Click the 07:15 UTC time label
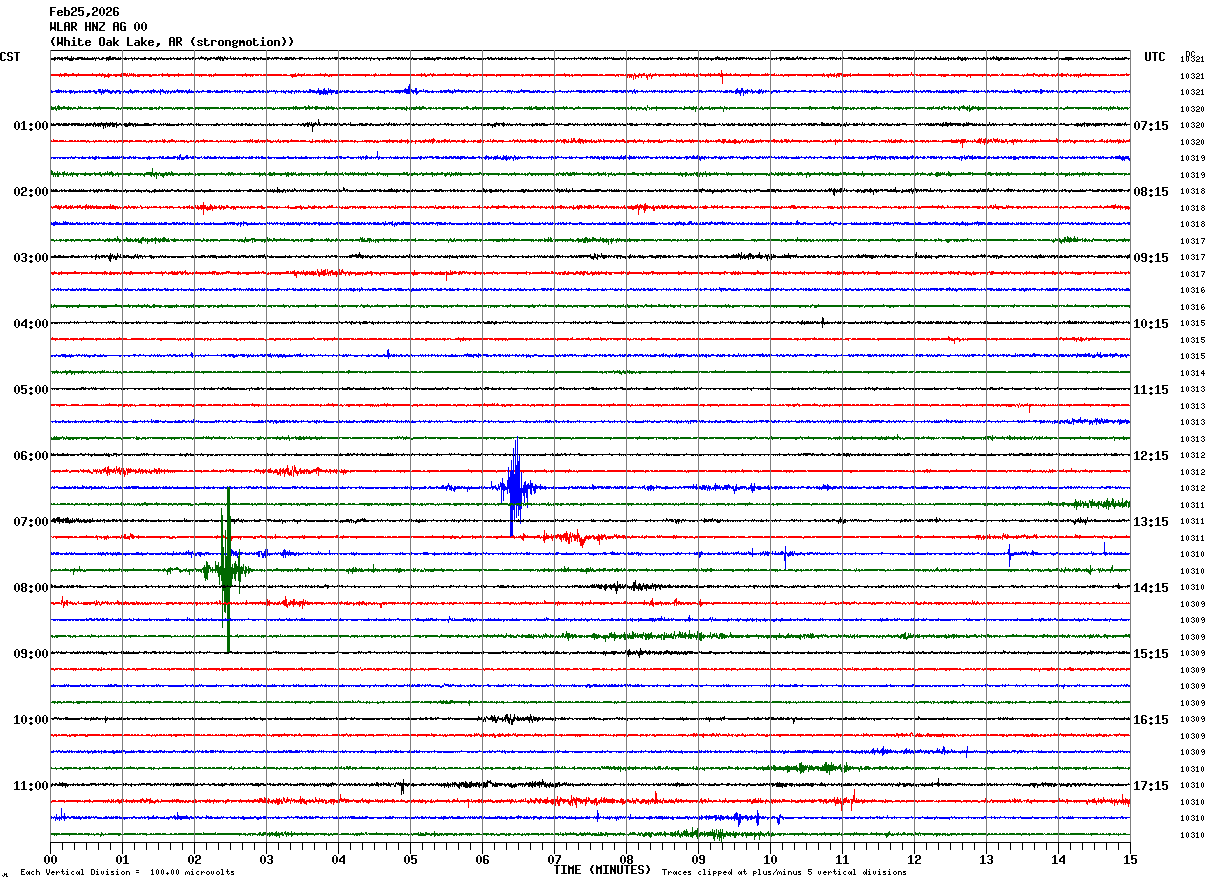This screenshot has width=1210, height=886. click(x=1151, y=126)
